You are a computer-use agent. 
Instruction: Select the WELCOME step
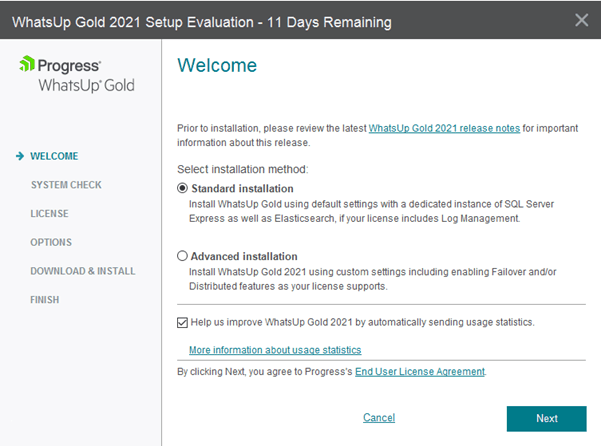click(x=54, y=156)
